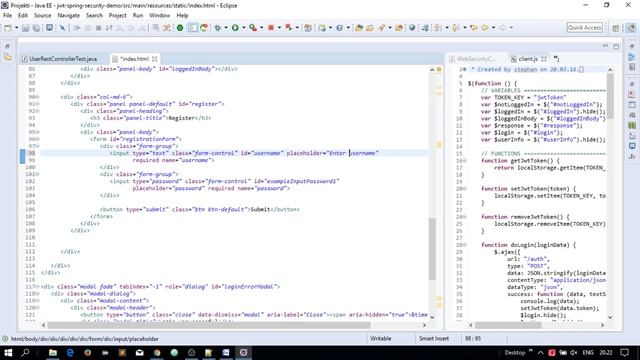Click the Back navigation yellow arrow
640x360 pixels.
pos(485,28)
